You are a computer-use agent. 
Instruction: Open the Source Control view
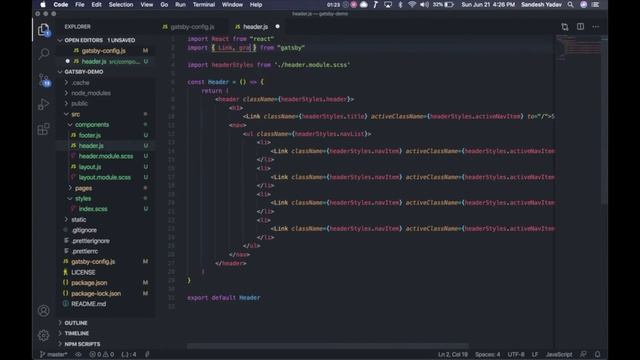44,79
